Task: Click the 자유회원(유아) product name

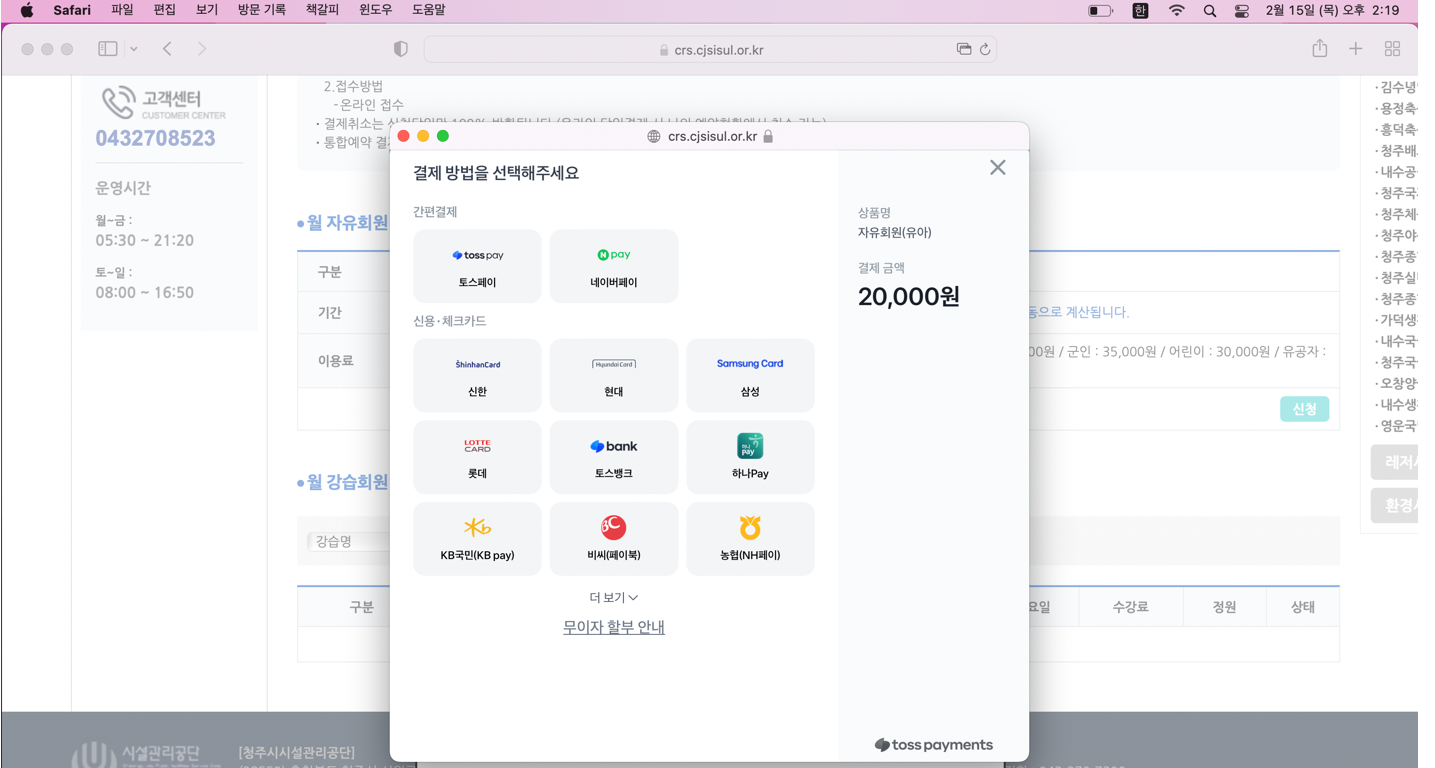Action: click(x=894, y=233)
